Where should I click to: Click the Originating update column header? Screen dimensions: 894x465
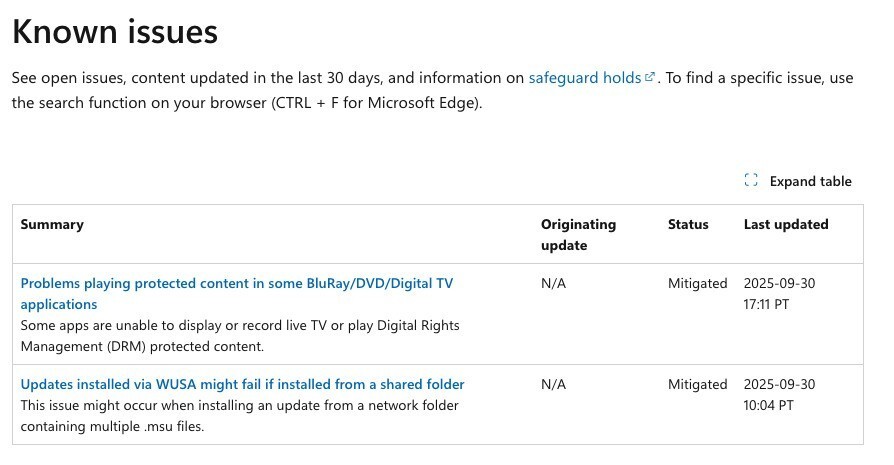(x=578, y=235)
